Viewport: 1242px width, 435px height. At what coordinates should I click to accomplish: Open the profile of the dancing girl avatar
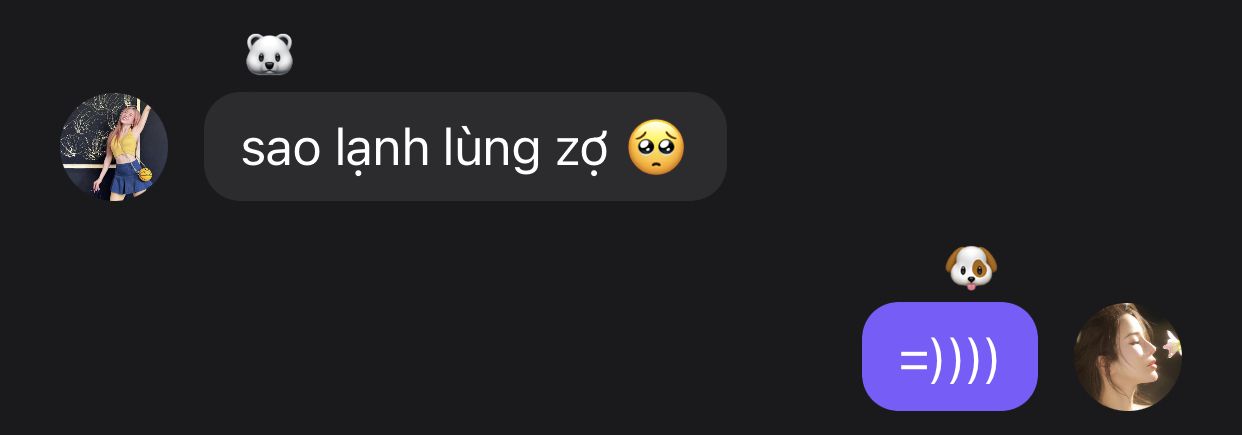tap(114, 148)
